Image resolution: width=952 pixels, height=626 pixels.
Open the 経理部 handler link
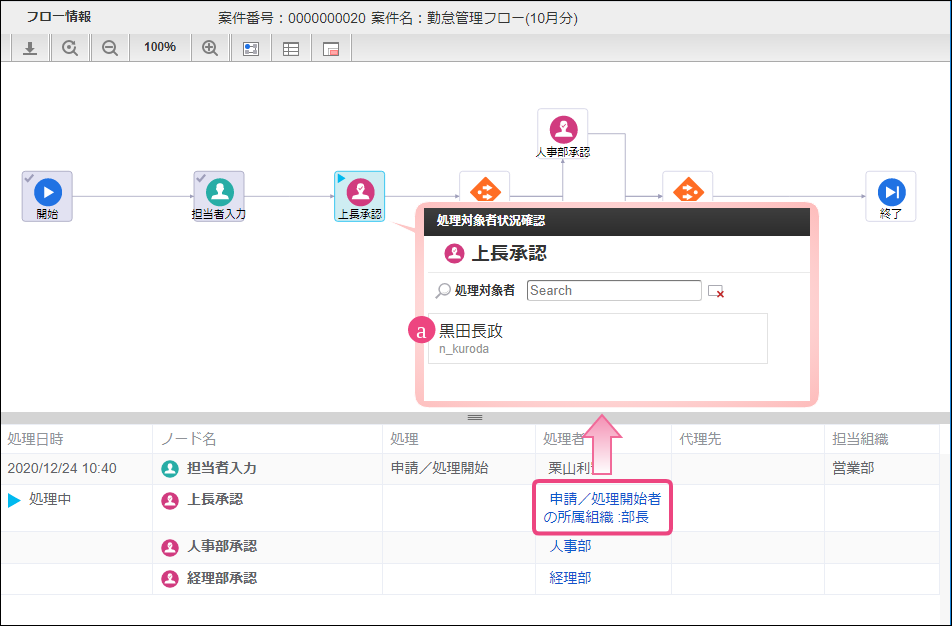coord(570,577)
